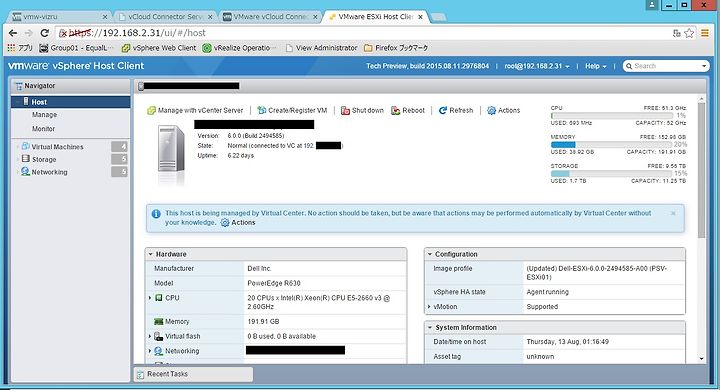Image resolution: width=720 pixels, height=390 pixels.
Task: Open Manage under Host
Action: pyautogui.click(x=45, y=115)
